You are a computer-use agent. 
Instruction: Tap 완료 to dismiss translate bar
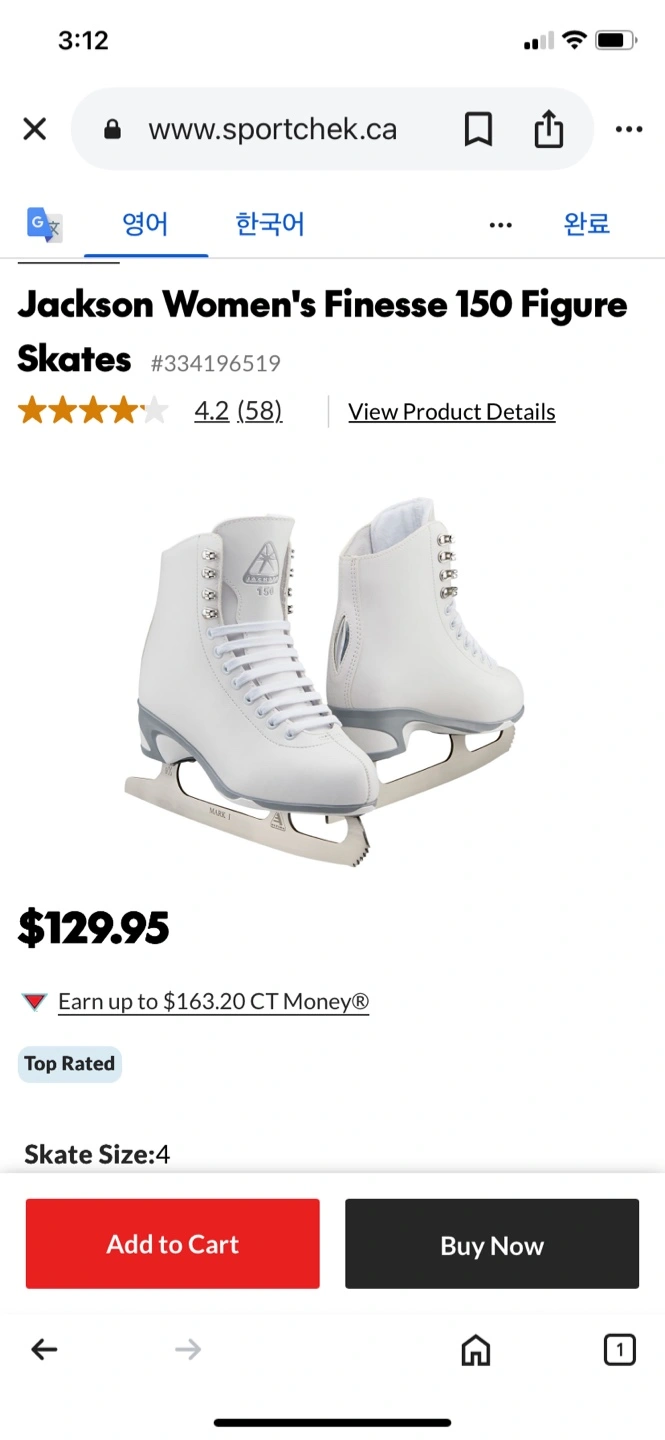pyautogui.click(x=587, y=224)
